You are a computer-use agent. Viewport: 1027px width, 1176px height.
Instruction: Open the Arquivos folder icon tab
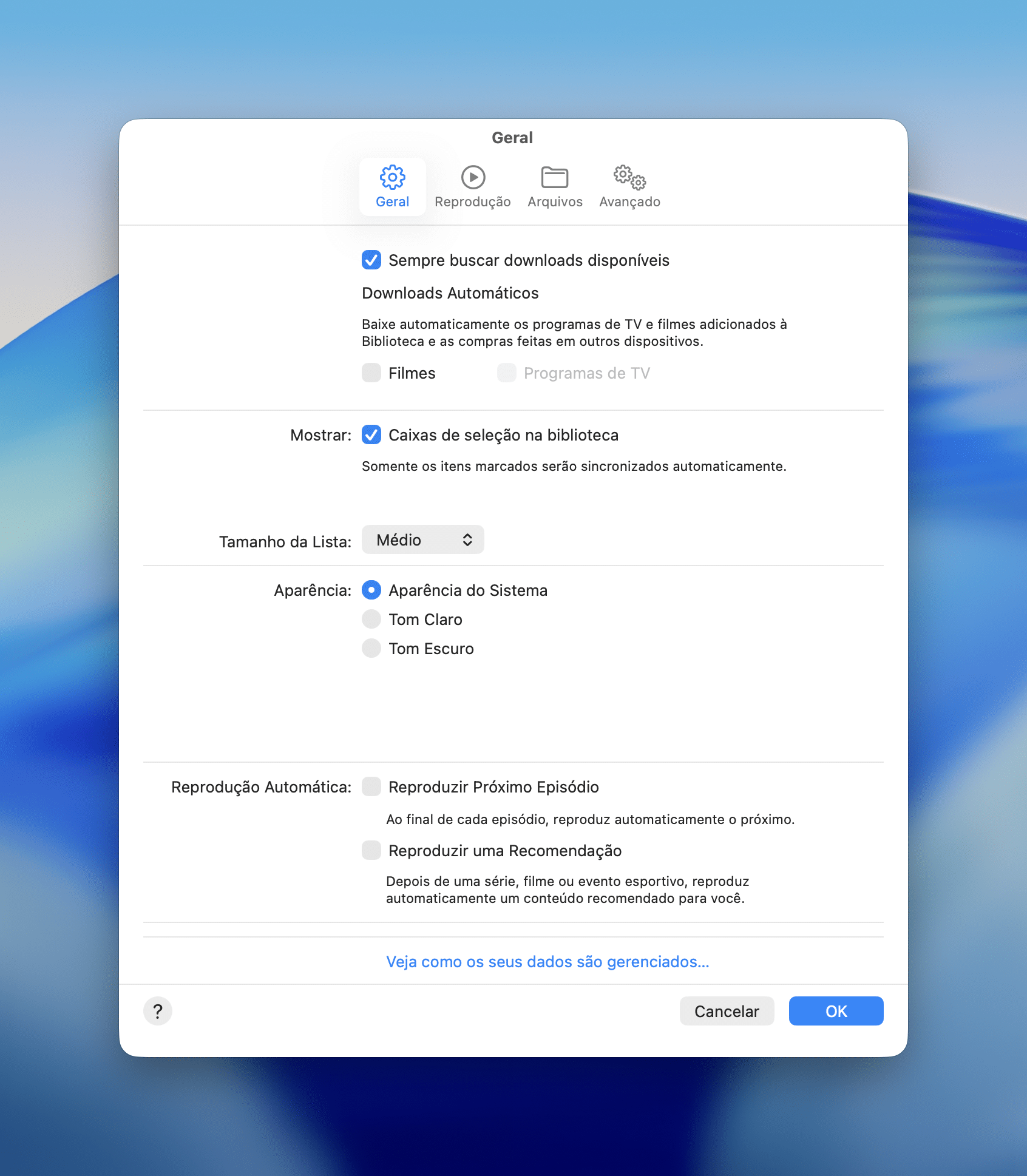tap(554, 177)
